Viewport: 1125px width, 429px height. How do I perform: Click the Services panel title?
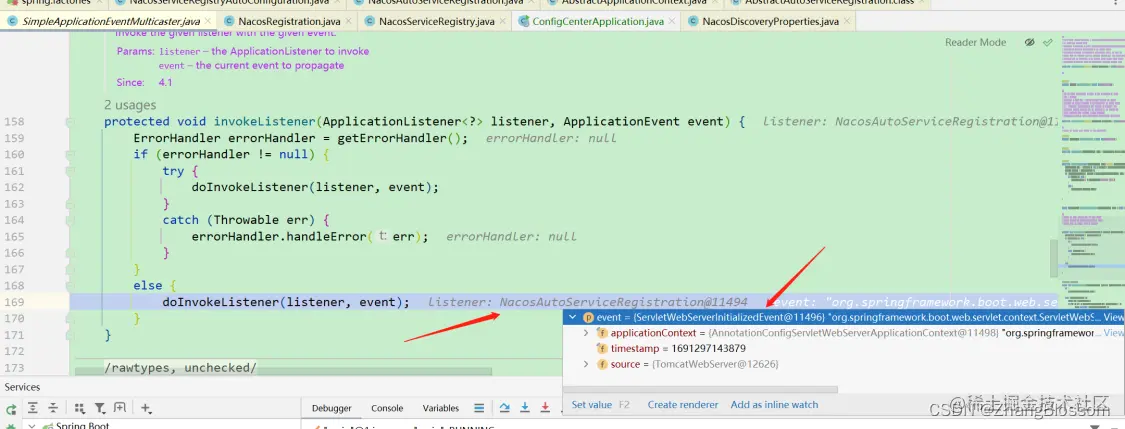(22, 387)
